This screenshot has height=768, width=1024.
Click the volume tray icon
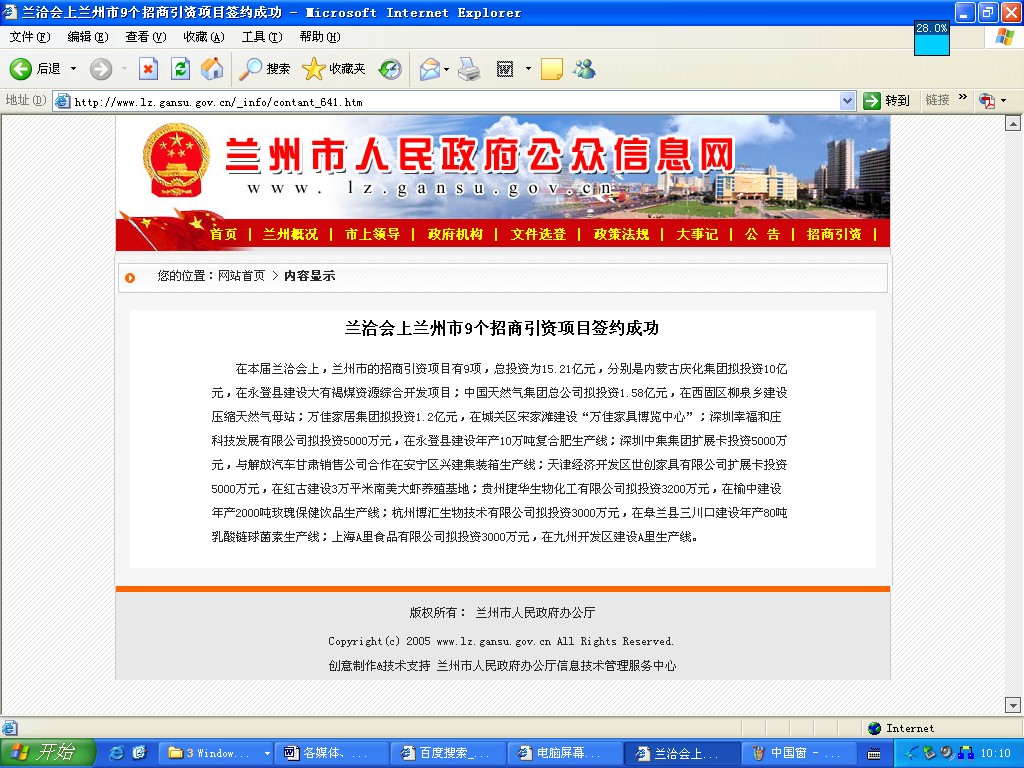947,753
